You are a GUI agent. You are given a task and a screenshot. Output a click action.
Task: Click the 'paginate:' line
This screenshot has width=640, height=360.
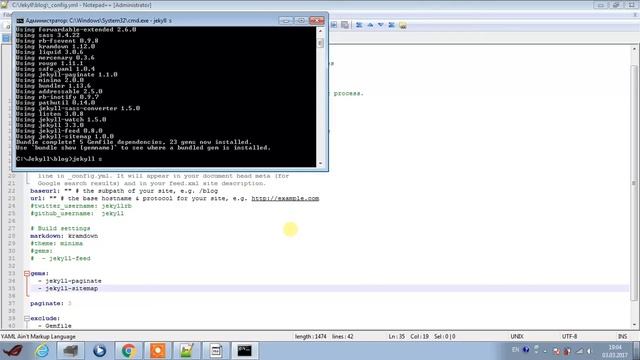click(51, 304)
